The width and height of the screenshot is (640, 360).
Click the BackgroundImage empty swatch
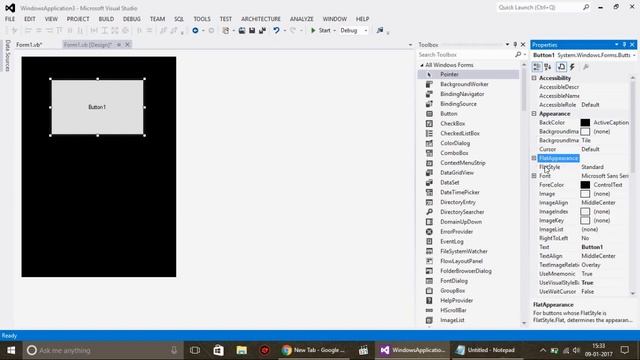(585, 131)
